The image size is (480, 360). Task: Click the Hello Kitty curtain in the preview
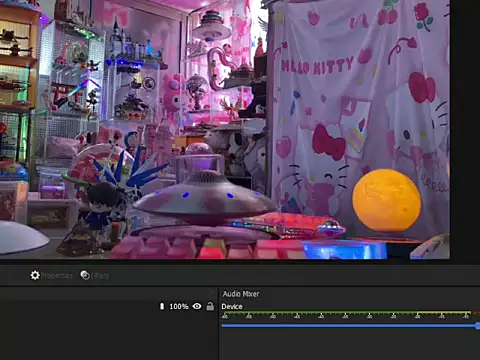pyautogui.click(x=360, y=110)
